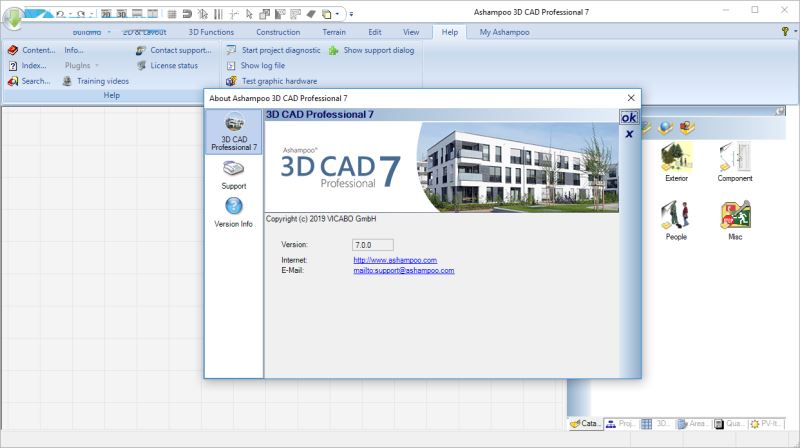
Task: Select the Help ribbon tab
Action: click(x=449, y=32)
